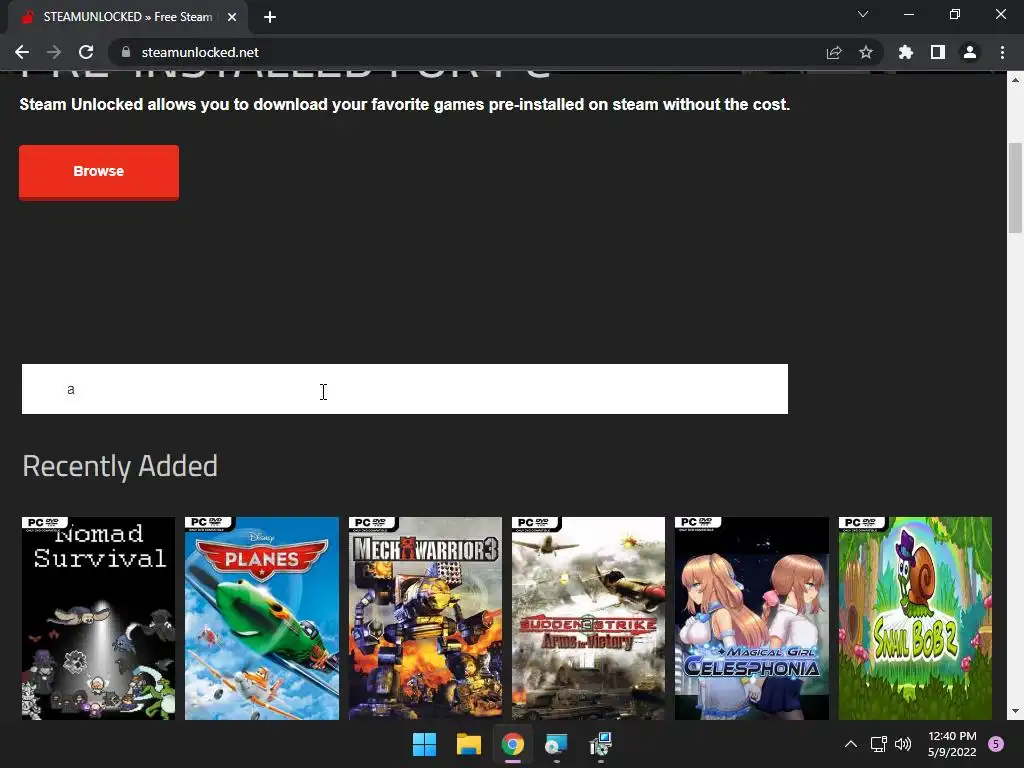Open the Extensions puzzle icon
The height and width of the screenshot is (768, 1024).
coord(906,52)
